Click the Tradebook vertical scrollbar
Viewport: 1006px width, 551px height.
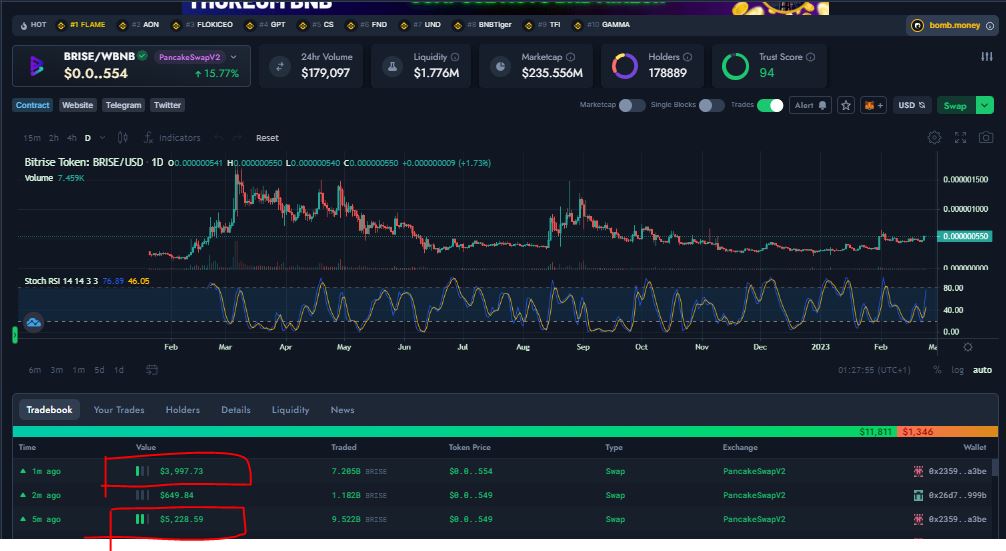point(995,467)
